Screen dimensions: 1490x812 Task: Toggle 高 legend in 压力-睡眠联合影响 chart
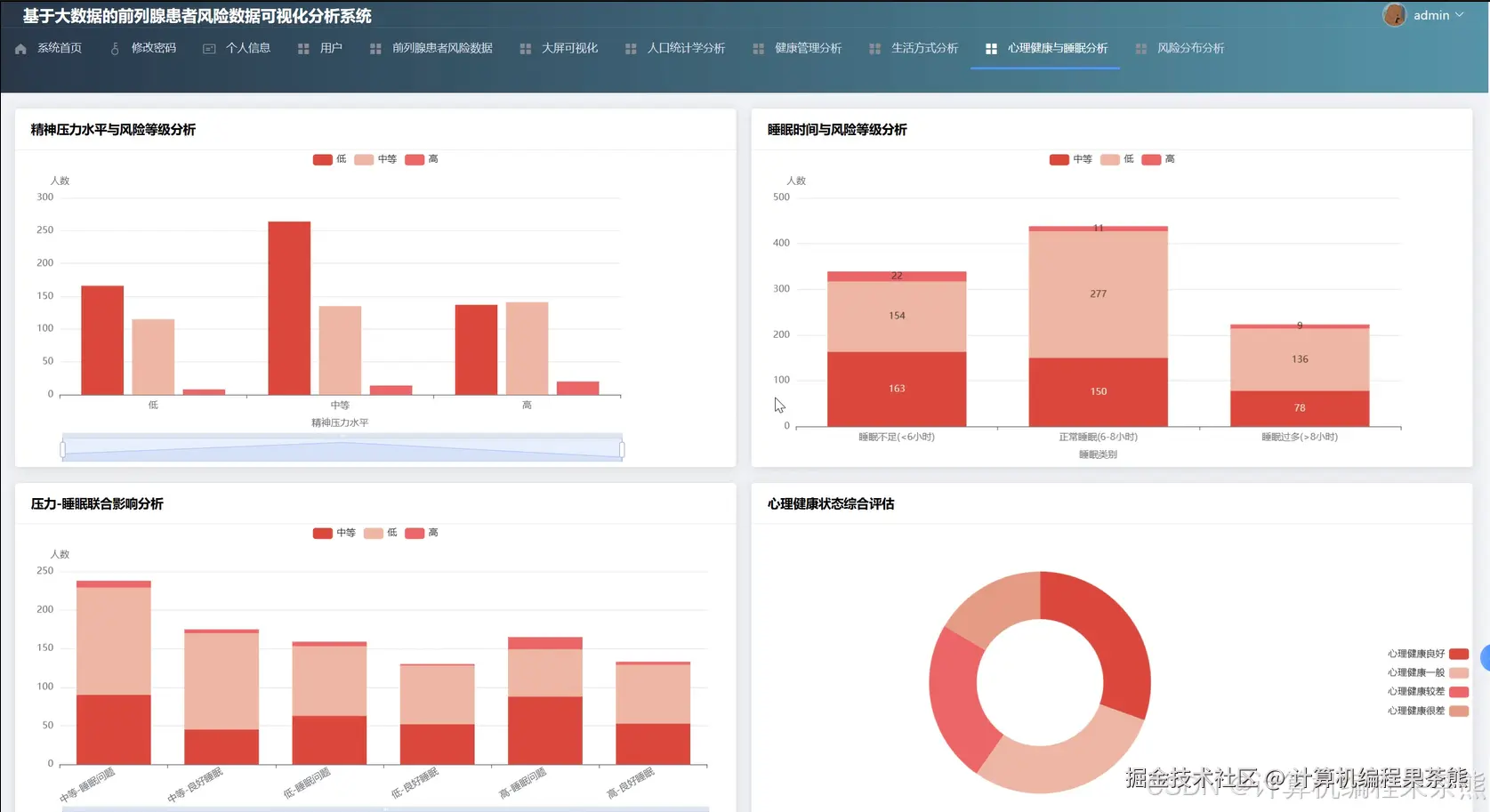(x=422, y=533)
